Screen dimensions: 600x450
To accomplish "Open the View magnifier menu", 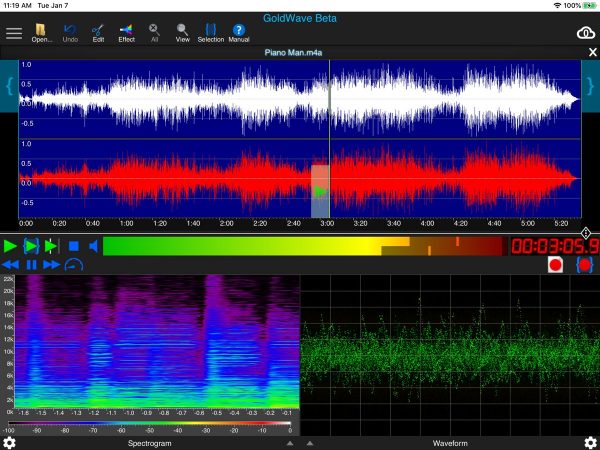I will point(183,33).
